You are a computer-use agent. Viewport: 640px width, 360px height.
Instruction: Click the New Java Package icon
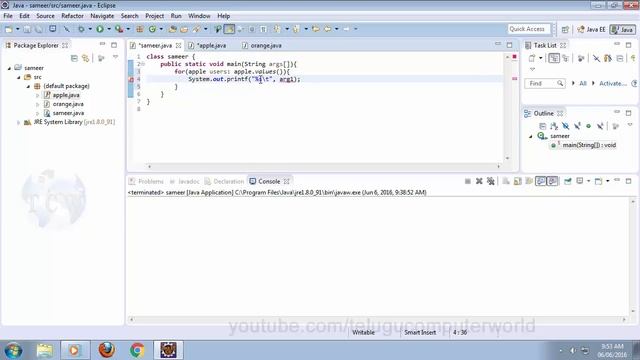(140, 29)
